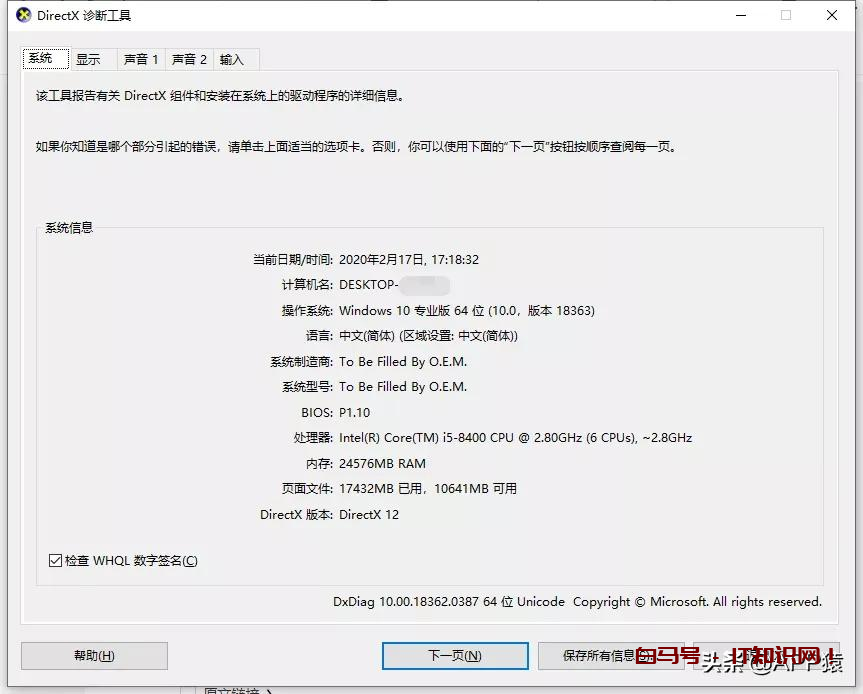
Task: Open the 声音 1 tab
Action: click(x=140, y=59)
